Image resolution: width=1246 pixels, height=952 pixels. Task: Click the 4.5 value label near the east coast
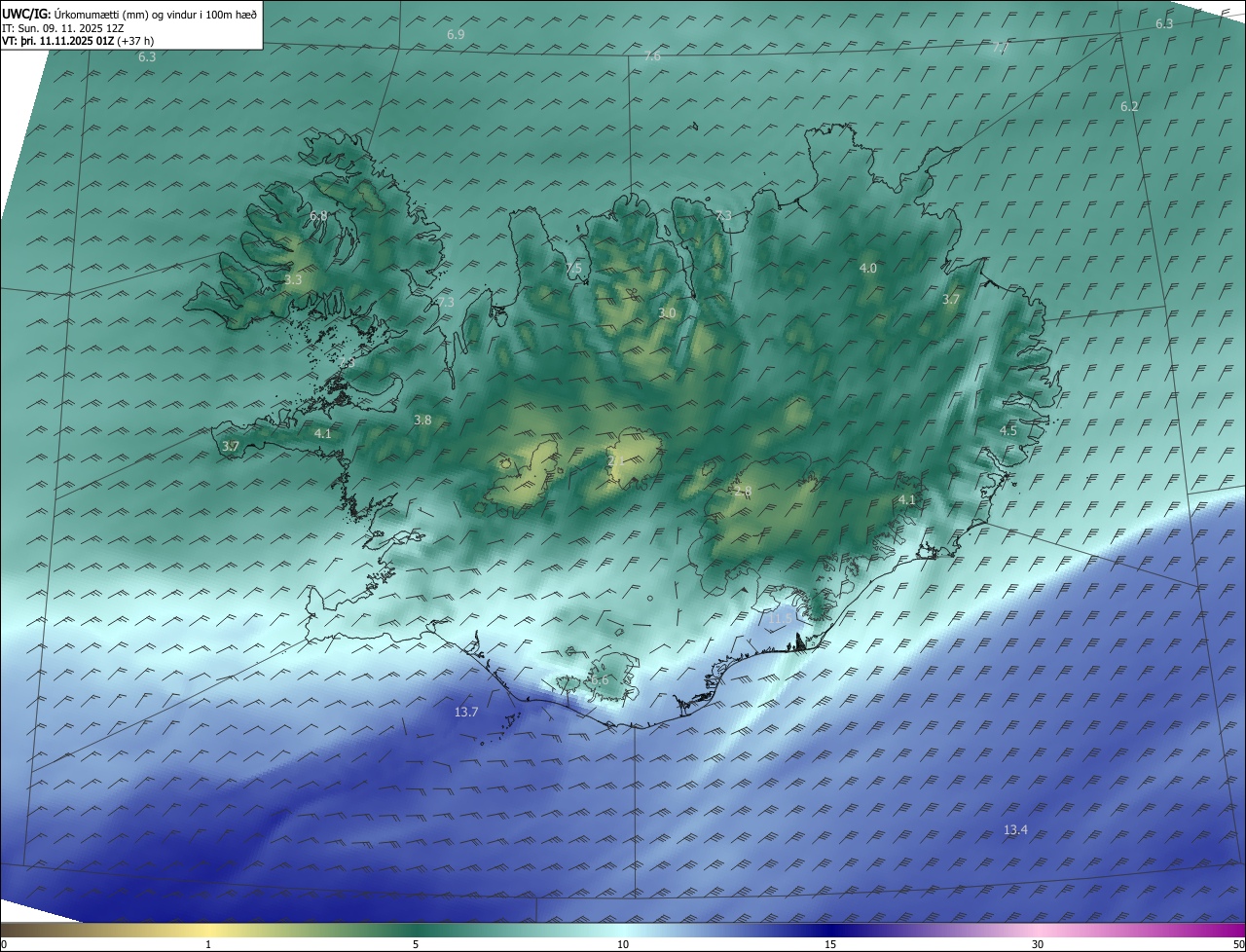1008,430
